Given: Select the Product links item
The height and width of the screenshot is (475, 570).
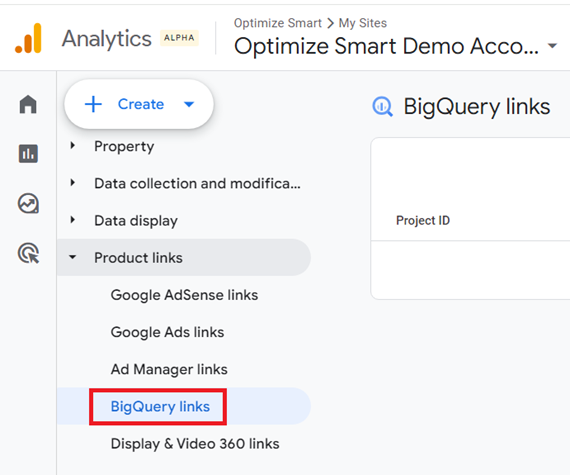Looking at the screenshot, I should tap(184, 257).
